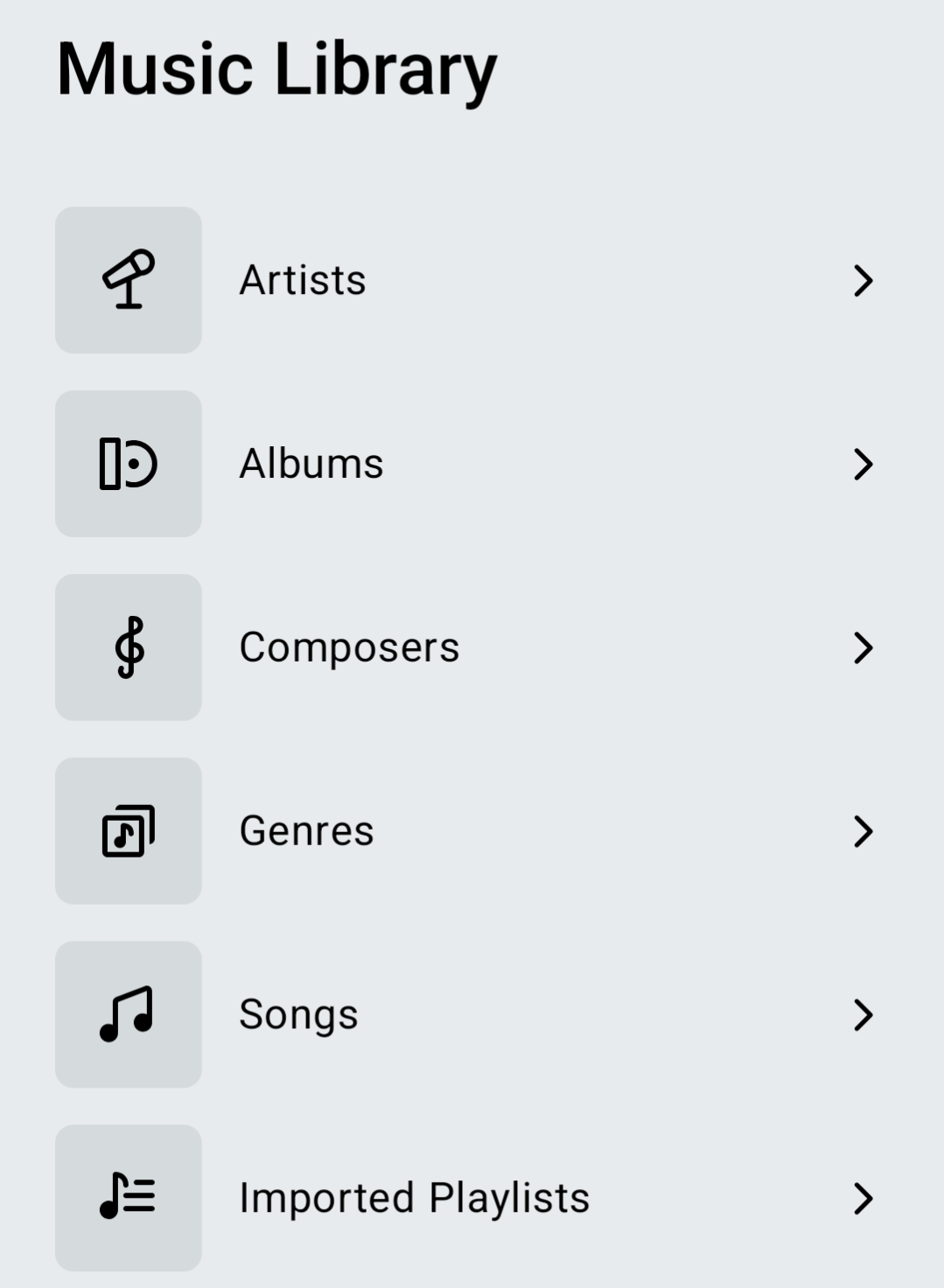The width and height of the screenshot is (944, 1288).
Task: Open the Albums category label
Action: 311,464
